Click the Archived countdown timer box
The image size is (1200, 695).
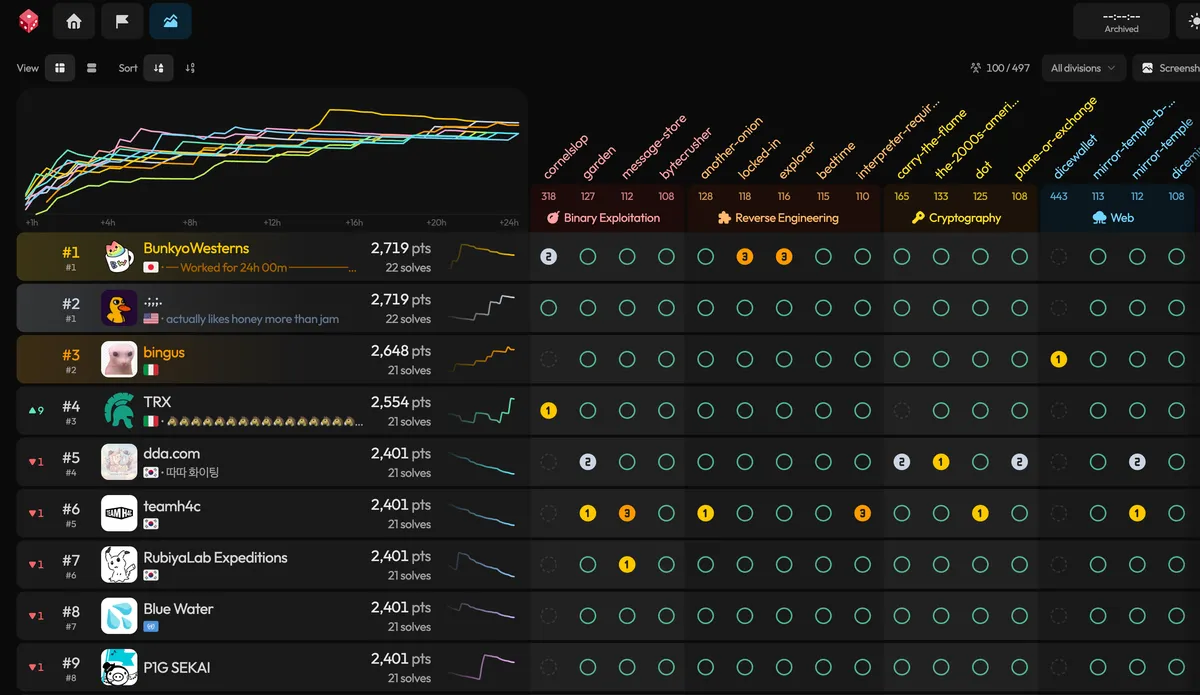[1121, 21]
